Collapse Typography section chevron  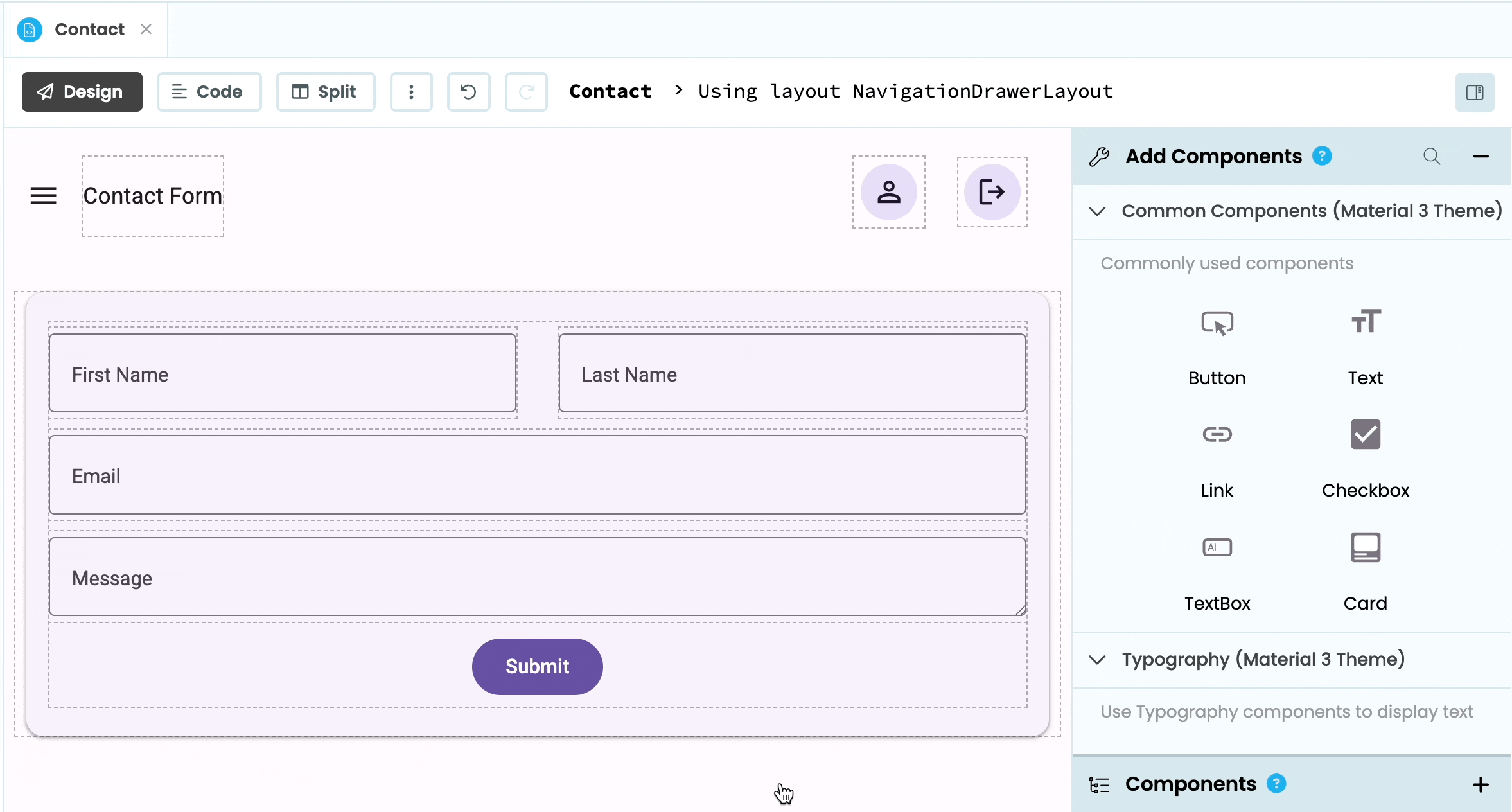click(x=1098, y=659)
